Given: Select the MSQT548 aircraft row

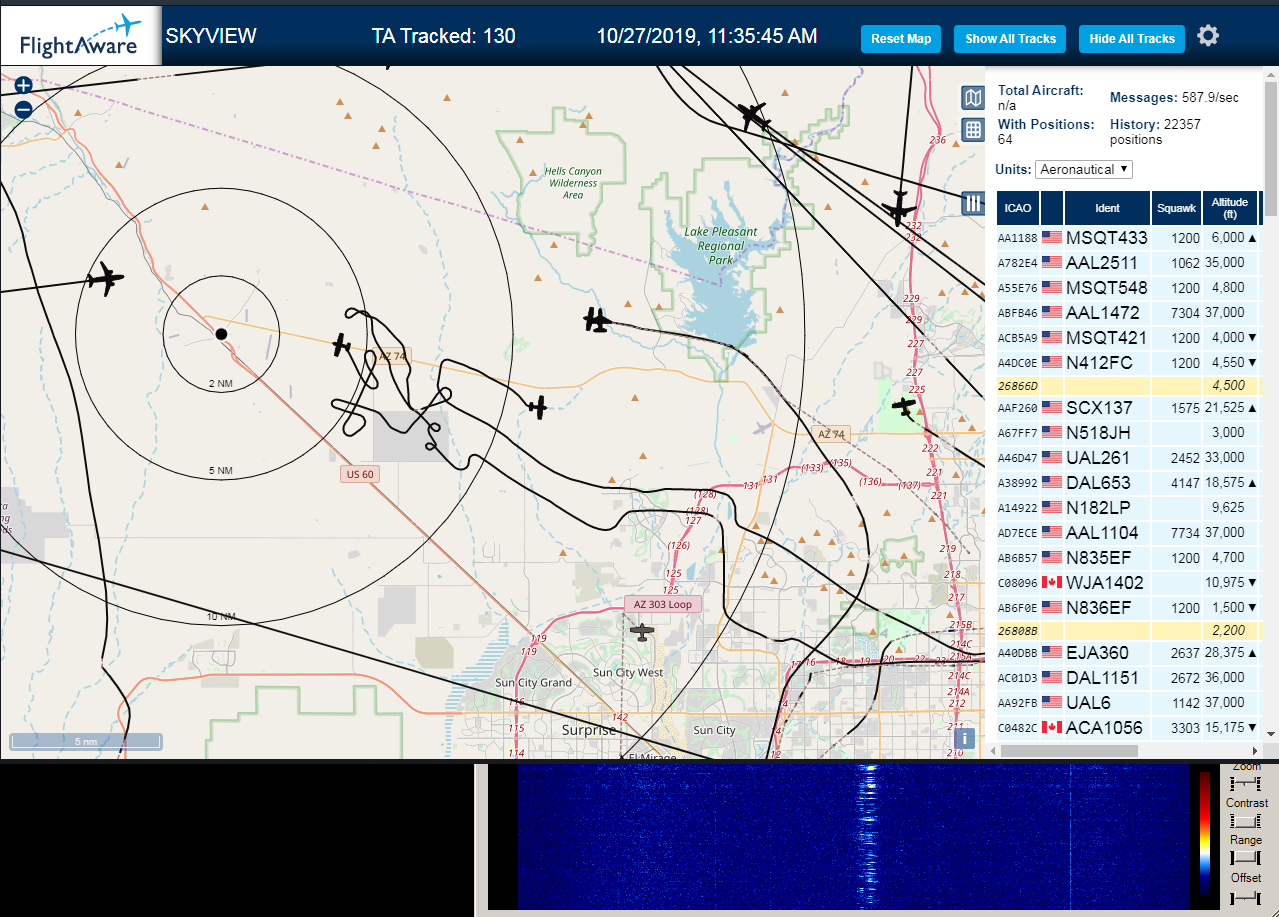Looking at the screenshot, I should click(1128, 287).
